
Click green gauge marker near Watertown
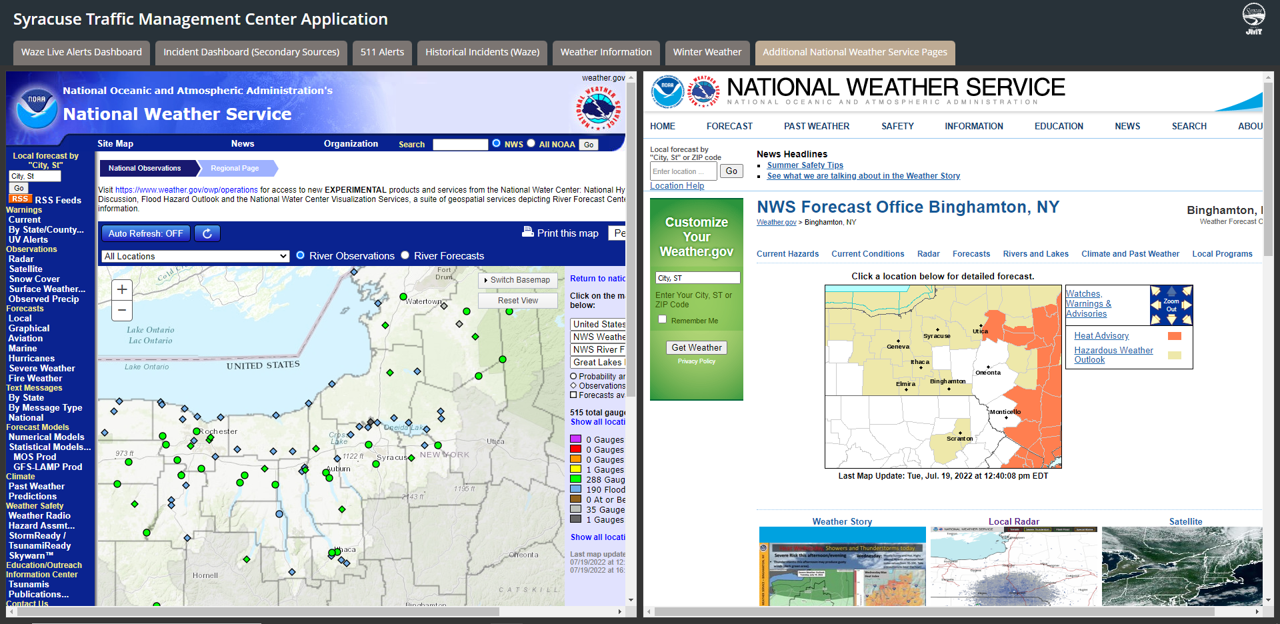(404, 297)
